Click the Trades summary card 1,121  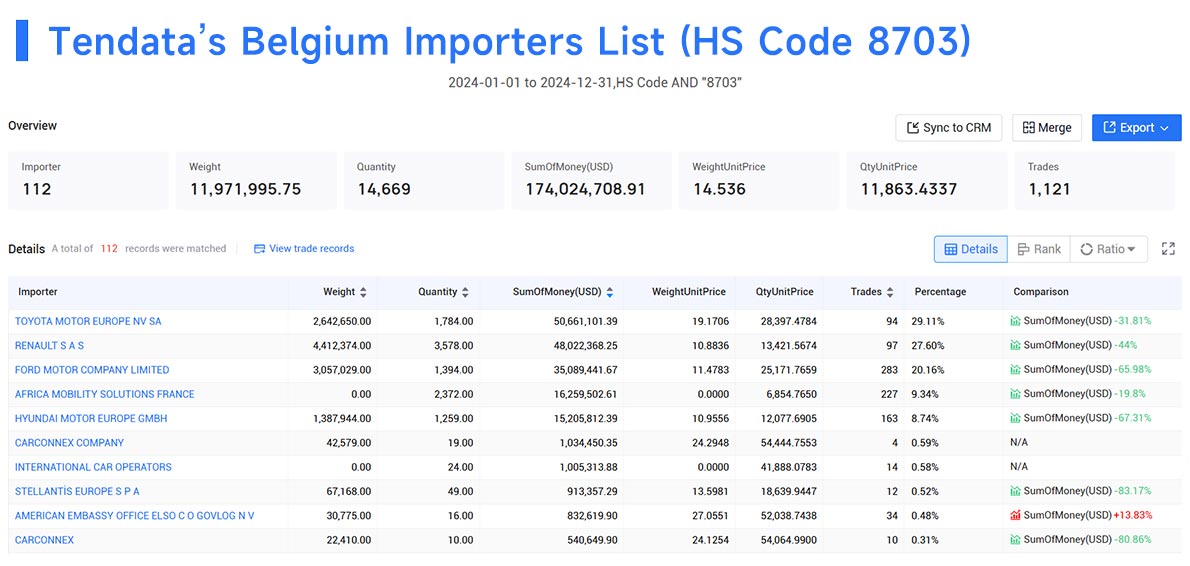[x=1094, y=181]
